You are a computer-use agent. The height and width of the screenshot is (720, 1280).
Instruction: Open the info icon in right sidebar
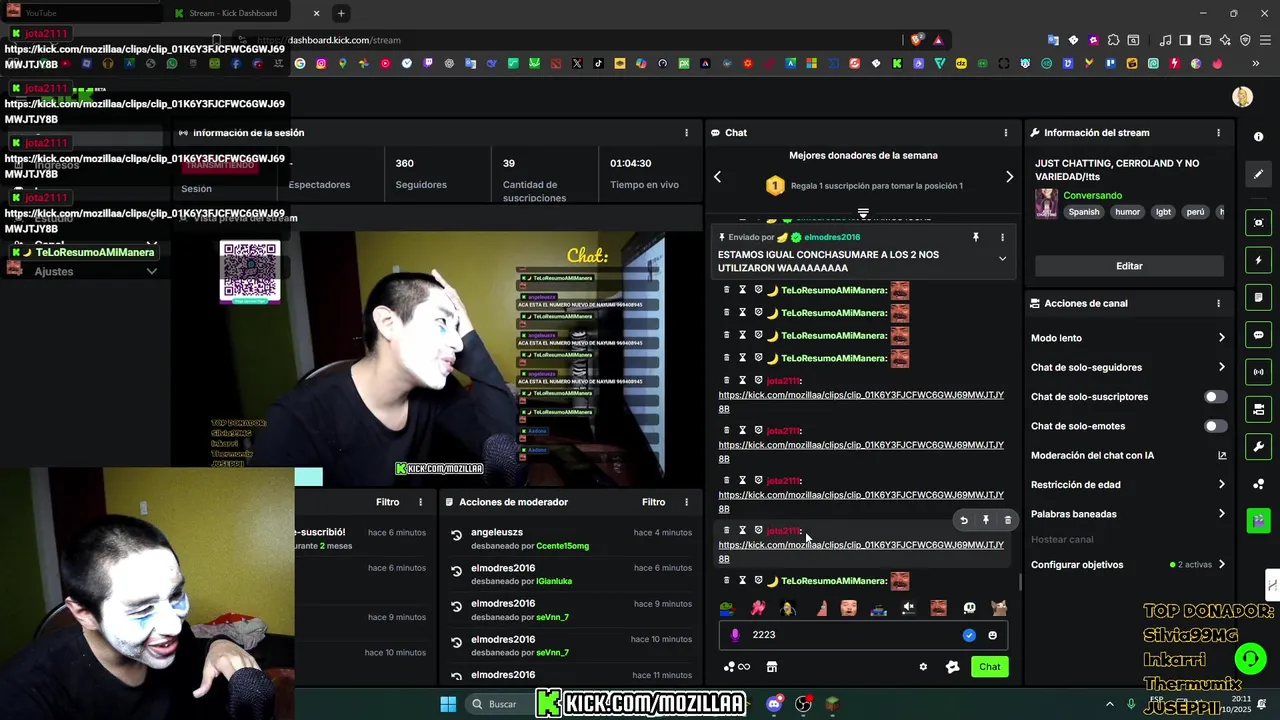click(1258, 137)
